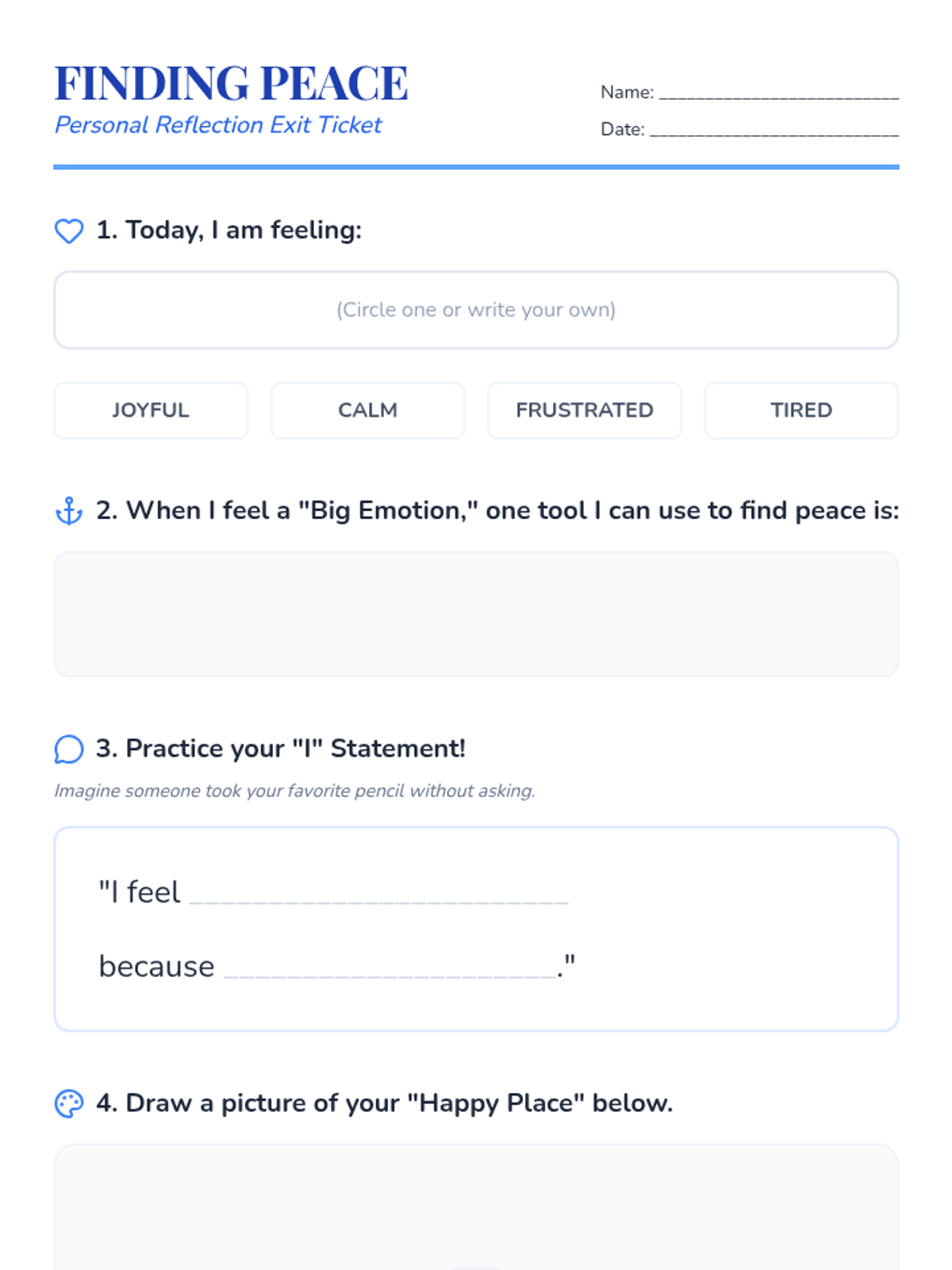Viewport: 952px width, 1270px height.
Task: Select the JOYFUL feeling option
Action: click(151, 410)
